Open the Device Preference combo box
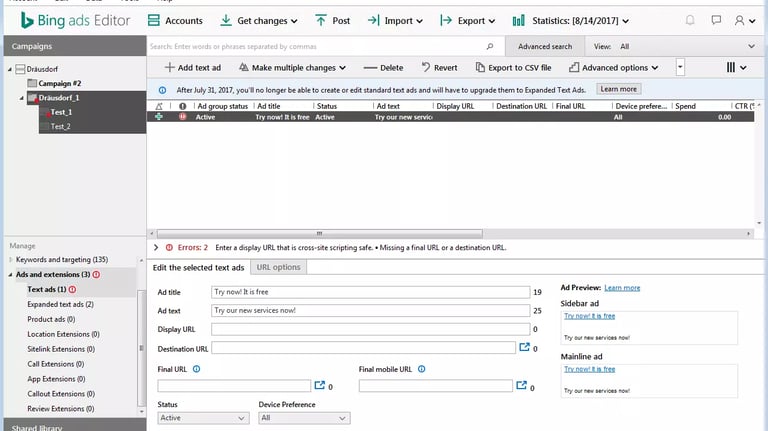Screen dimensions: 768x431 [x=304, y=418]
